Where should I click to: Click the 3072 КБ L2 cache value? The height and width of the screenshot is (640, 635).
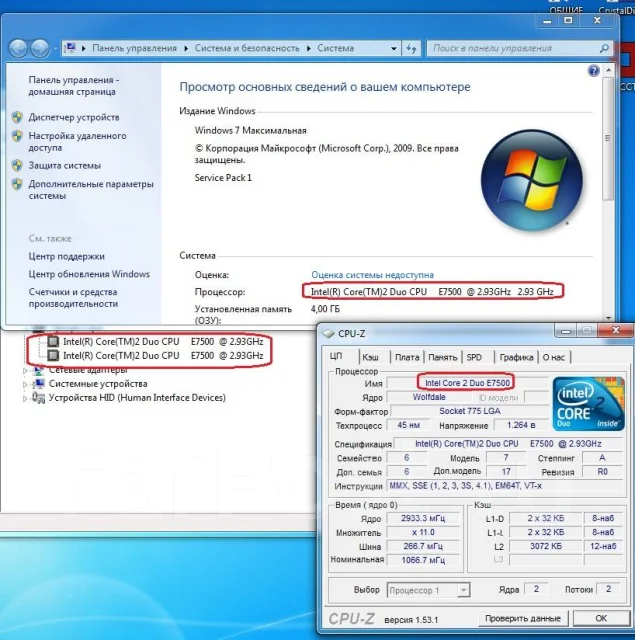(x=546, y=546)
